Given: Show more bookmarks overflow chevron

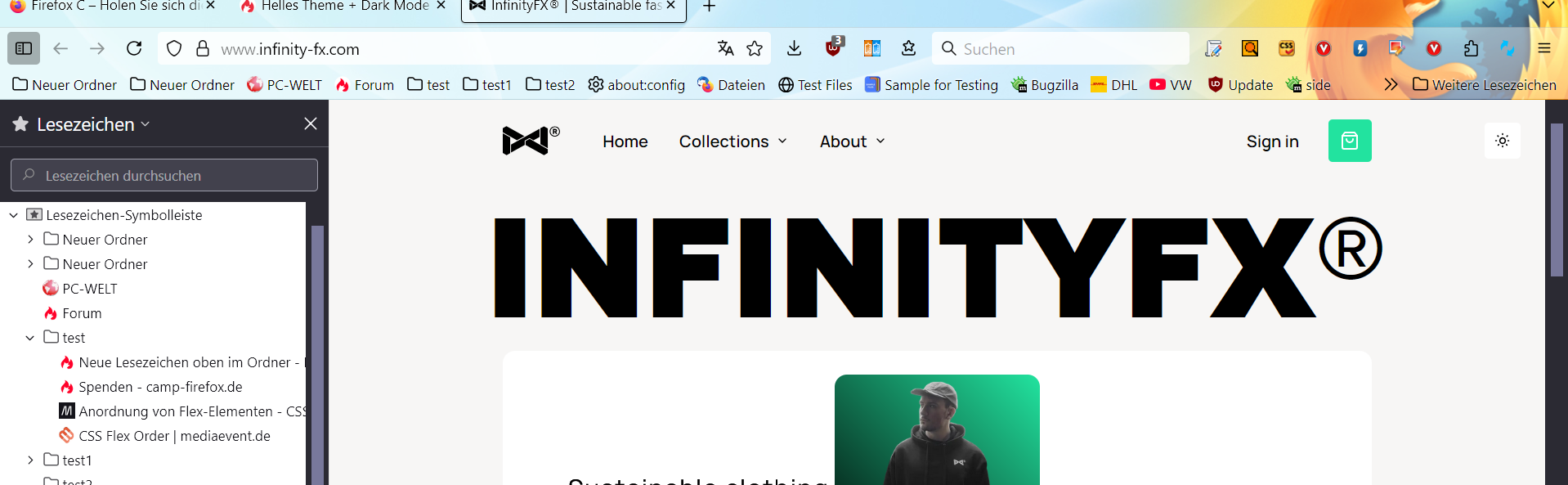Looking at the screenshot, I should [1391, 84].
